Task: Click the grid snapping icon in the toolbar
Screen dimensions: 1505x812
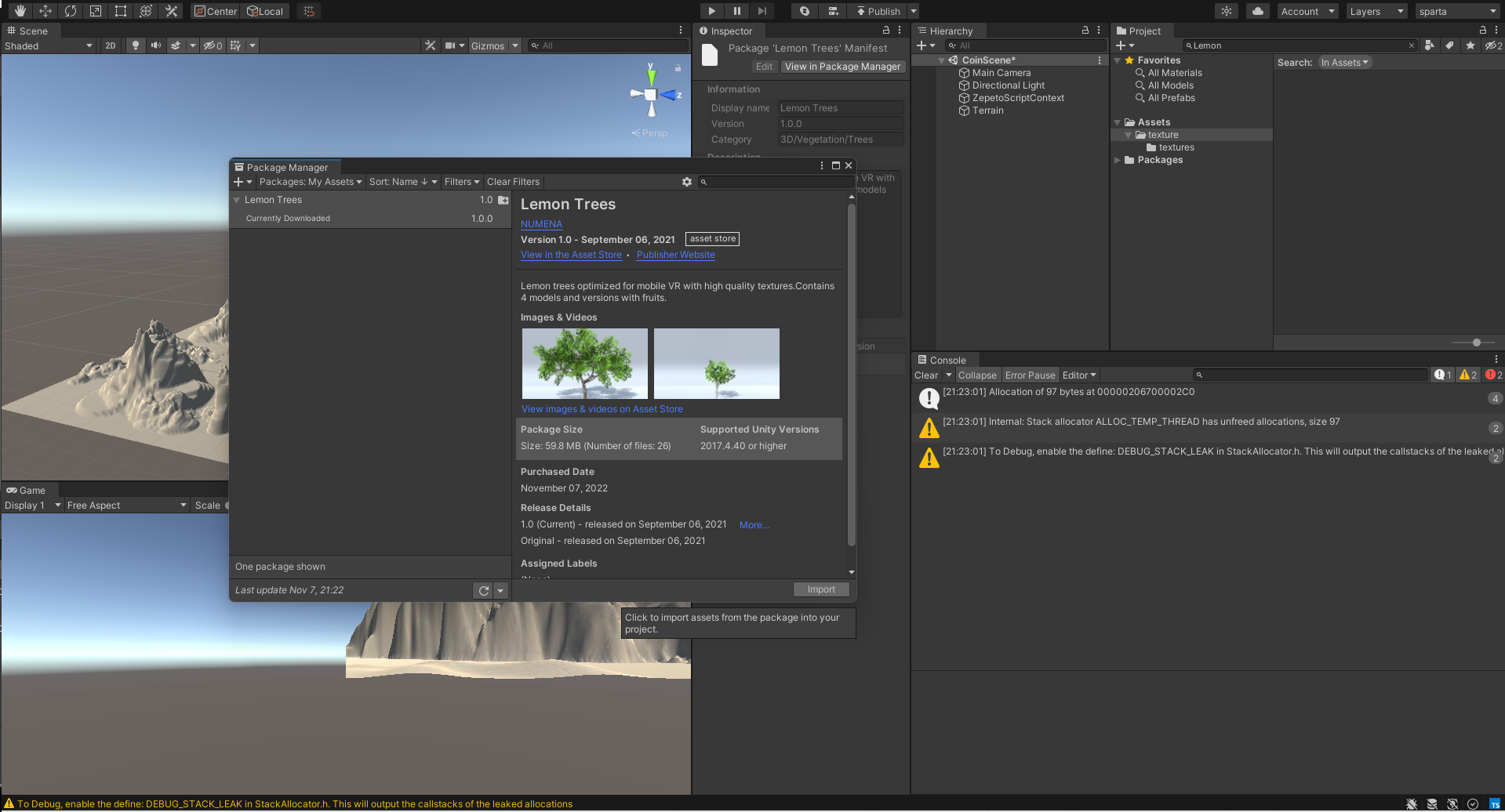Action: [x=309, y=11]
